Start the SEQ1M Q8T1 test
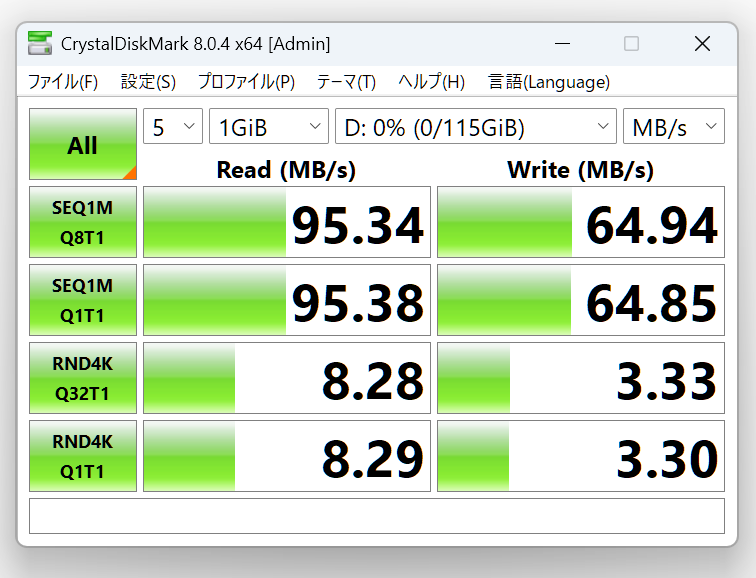 click(x=83, y=222)
